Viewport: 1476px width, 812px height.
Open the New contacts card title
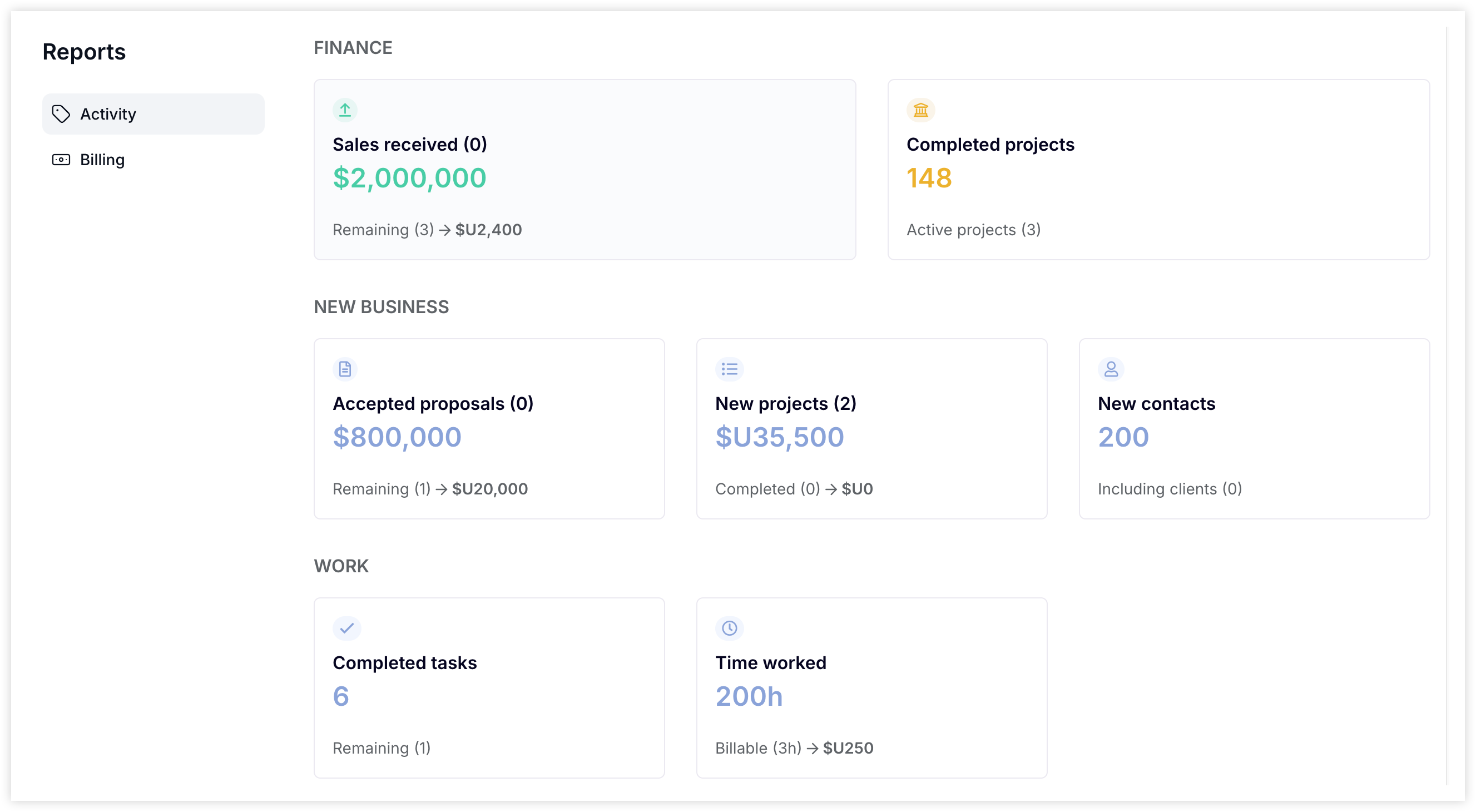pos(1156,403)
